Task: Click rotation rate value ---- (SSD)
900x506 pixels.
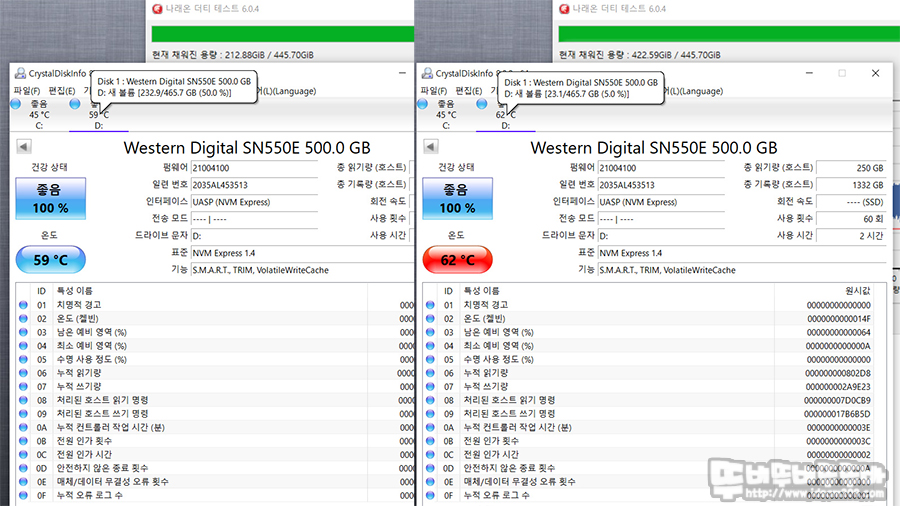Action: [851, 202]
